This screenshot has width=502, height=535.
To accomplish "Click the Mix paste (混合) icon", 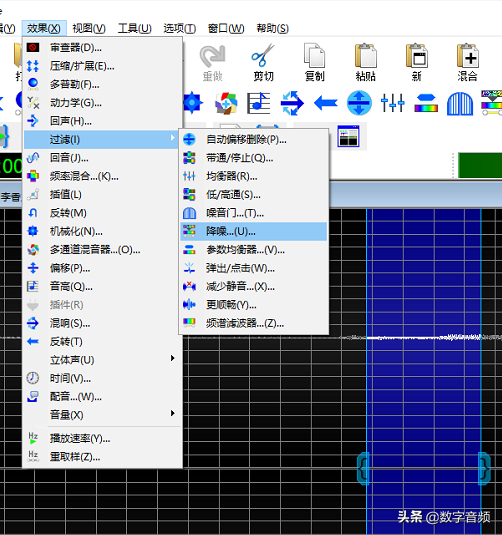I will click(468, 55).
